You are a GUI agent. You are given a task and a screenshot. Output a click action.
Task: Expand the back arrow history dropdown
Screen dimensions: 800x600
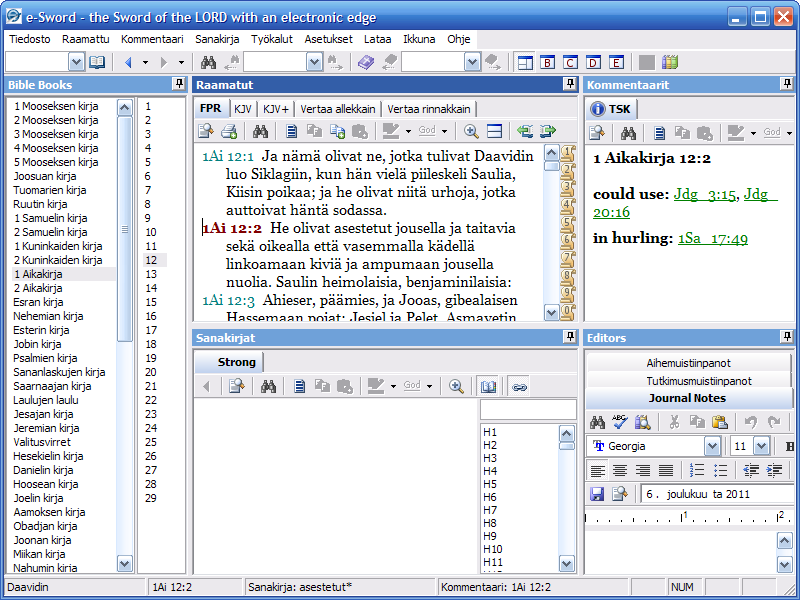pos(145,63)
